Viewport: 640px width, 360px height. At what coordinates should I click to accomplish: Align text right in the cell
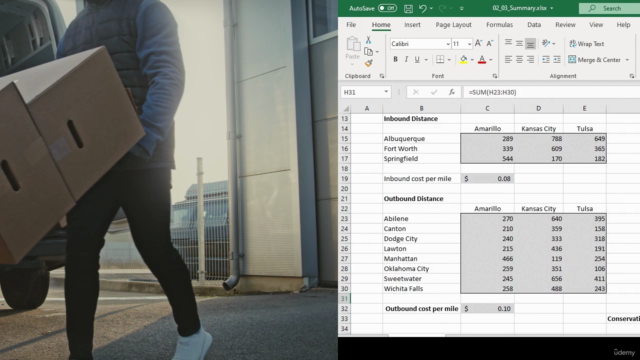point(530,60)
